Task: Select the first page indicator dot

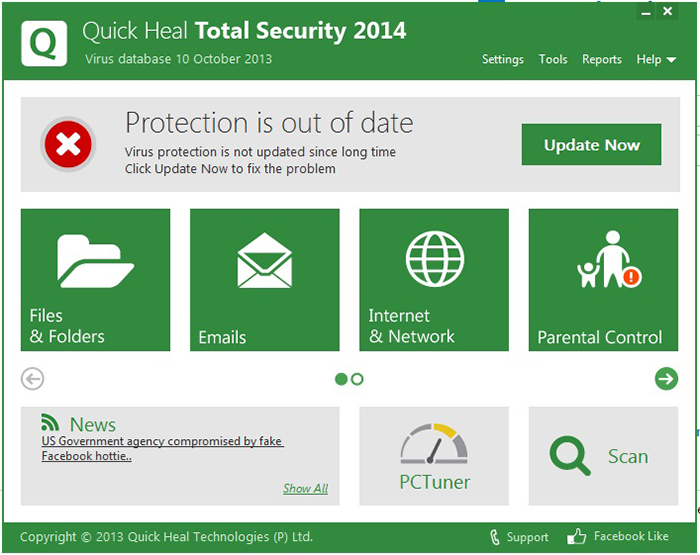Action: 341,379
